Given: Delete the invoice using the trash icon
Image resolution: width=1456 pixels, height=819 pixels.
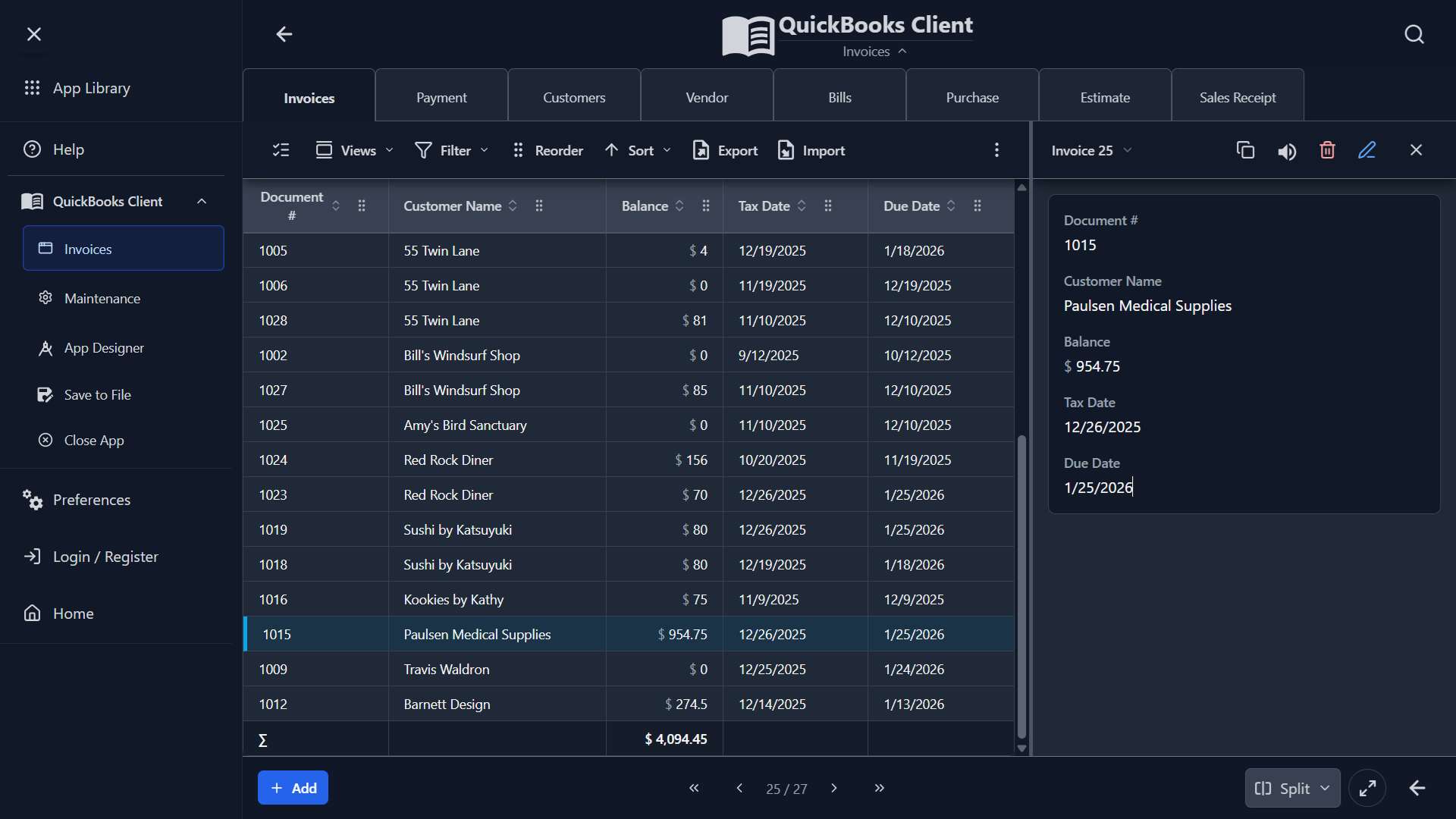Looking at the screenshot, I should pyautogui.click(x=1327, y=150).
